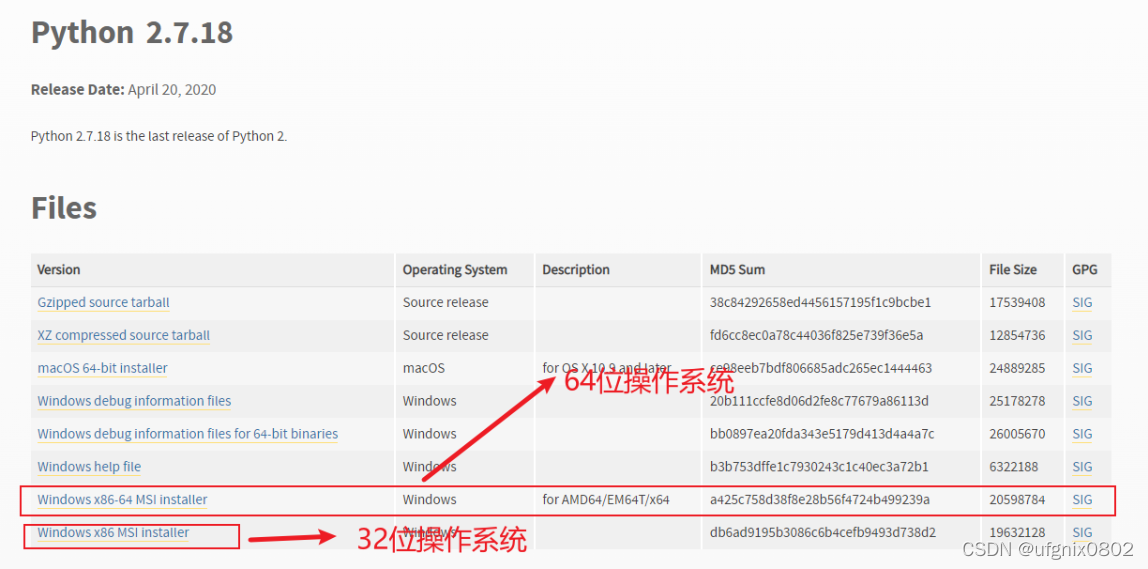The height and width of the screenshot is (569, 1148).
Task: Click 'Source release' in Gzipped tarball row
Action: pyautogui.click(x=445, y=302)
